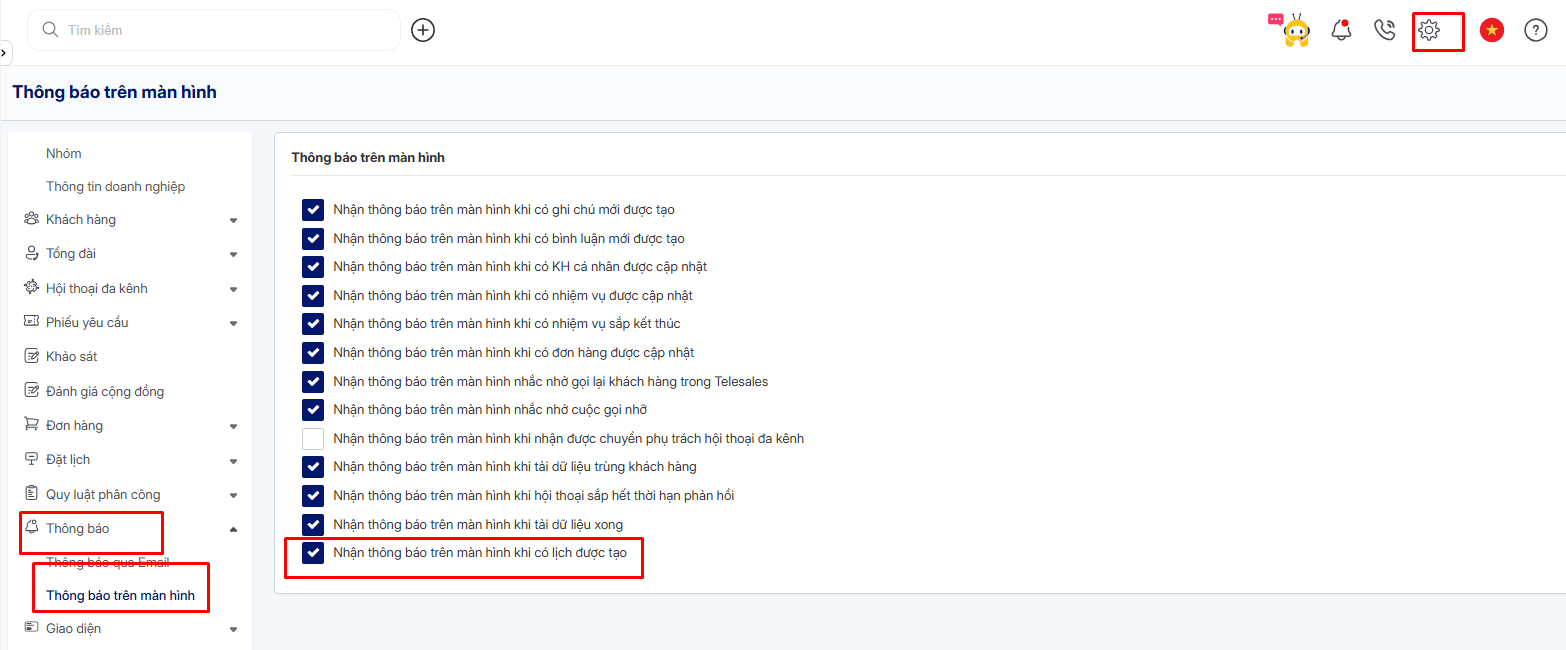This screenshot has height=650, width=1566.
Task: Open the help question mark icon
Action: pos(1535,31)
